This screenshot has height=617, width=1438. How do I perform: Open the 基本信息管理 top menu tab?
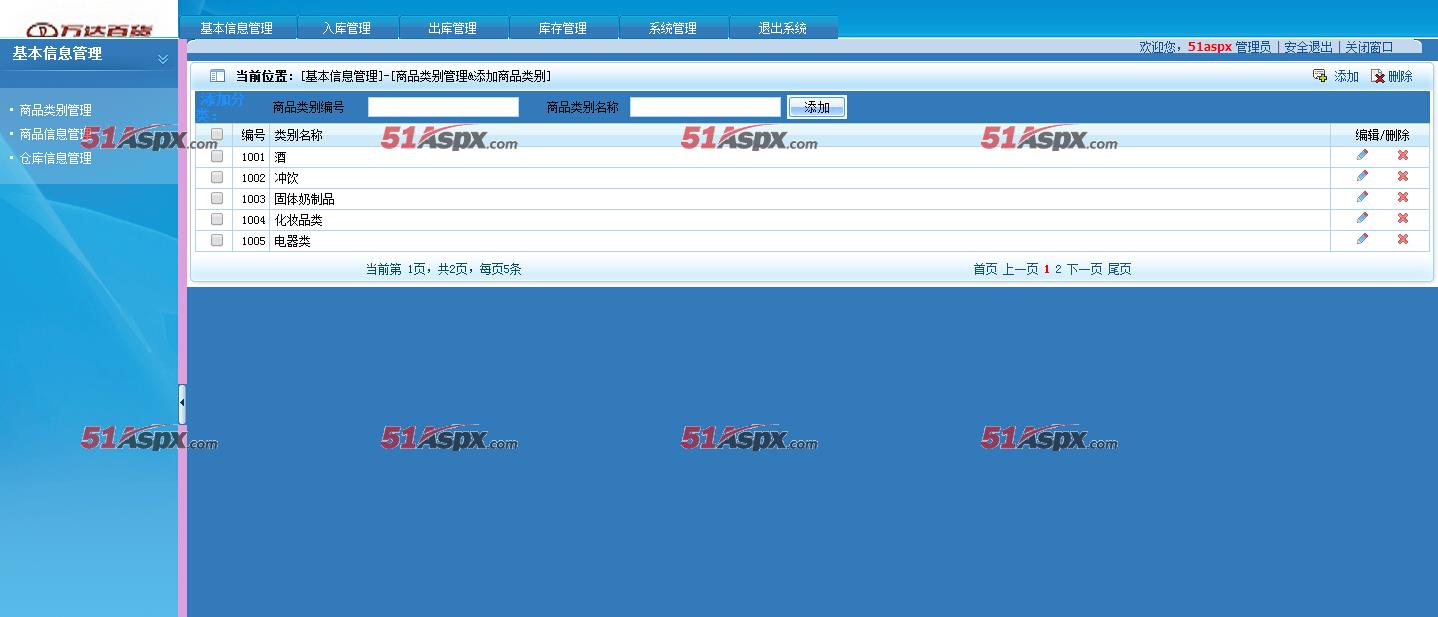click(237, 28)
